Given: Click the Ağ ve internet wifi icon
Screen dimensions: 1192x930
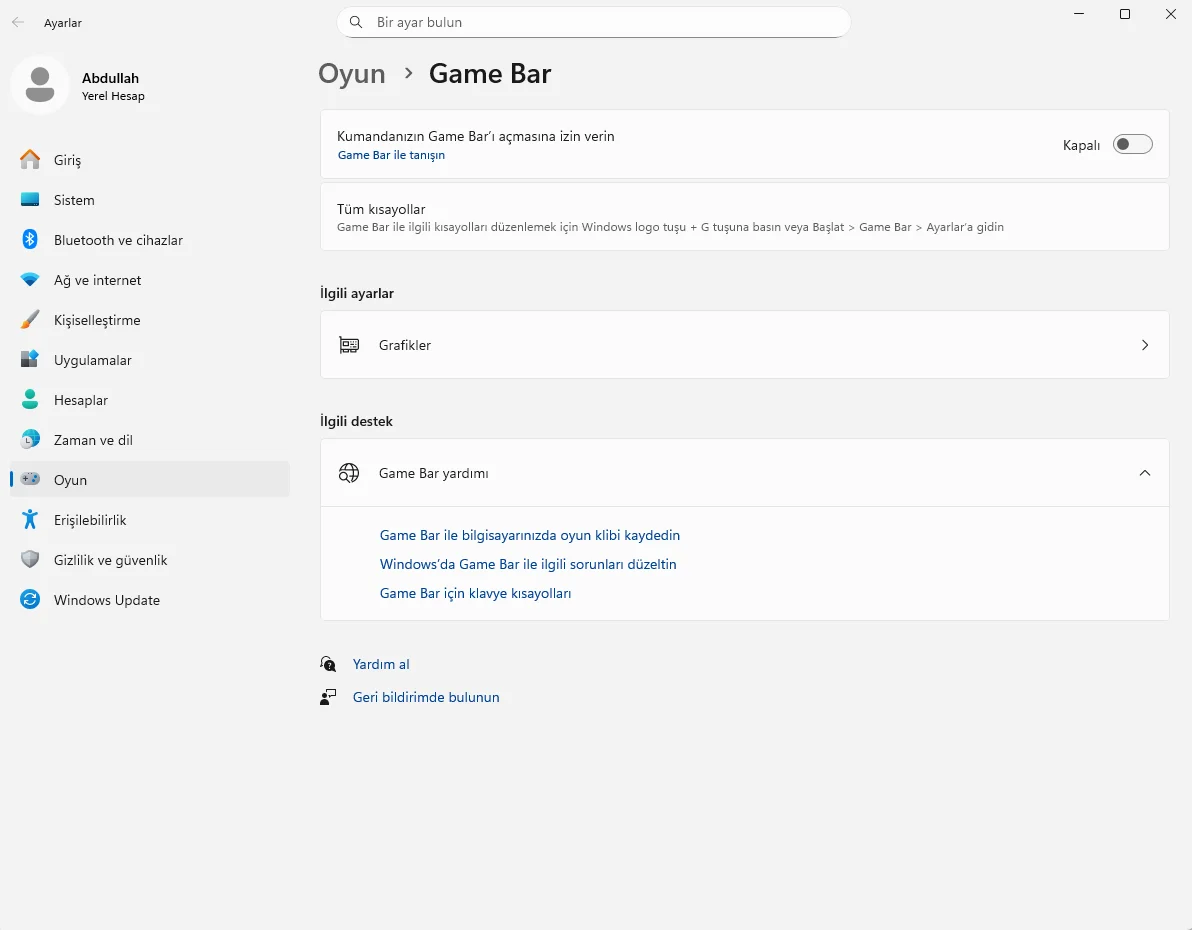Looking at the screenshot, I should pyautogui.click(x=30, y=280).
